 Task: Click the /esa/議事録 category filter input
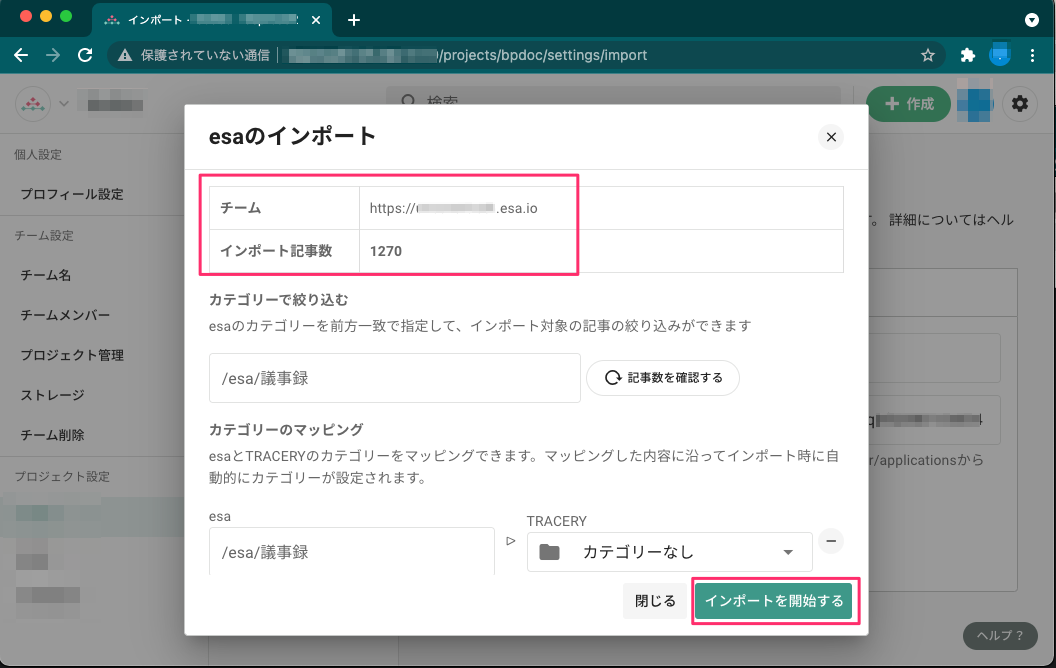pyautogui.click(x=394, y=378)
